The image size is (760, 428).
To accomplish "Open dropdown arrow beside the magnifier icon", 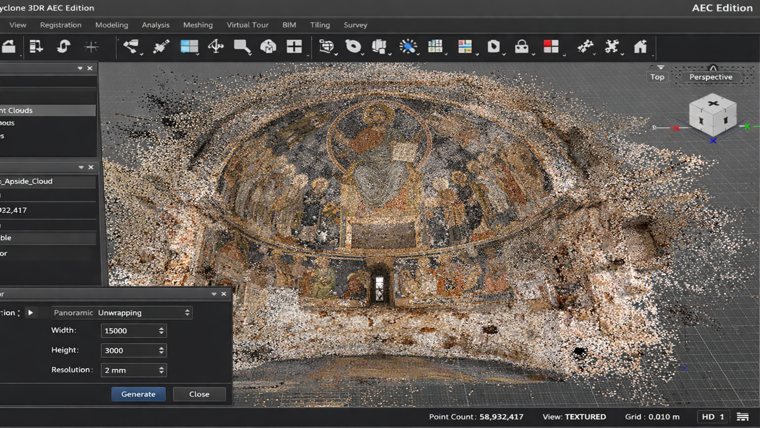I will pyautogui.click(x=252, y=54).
